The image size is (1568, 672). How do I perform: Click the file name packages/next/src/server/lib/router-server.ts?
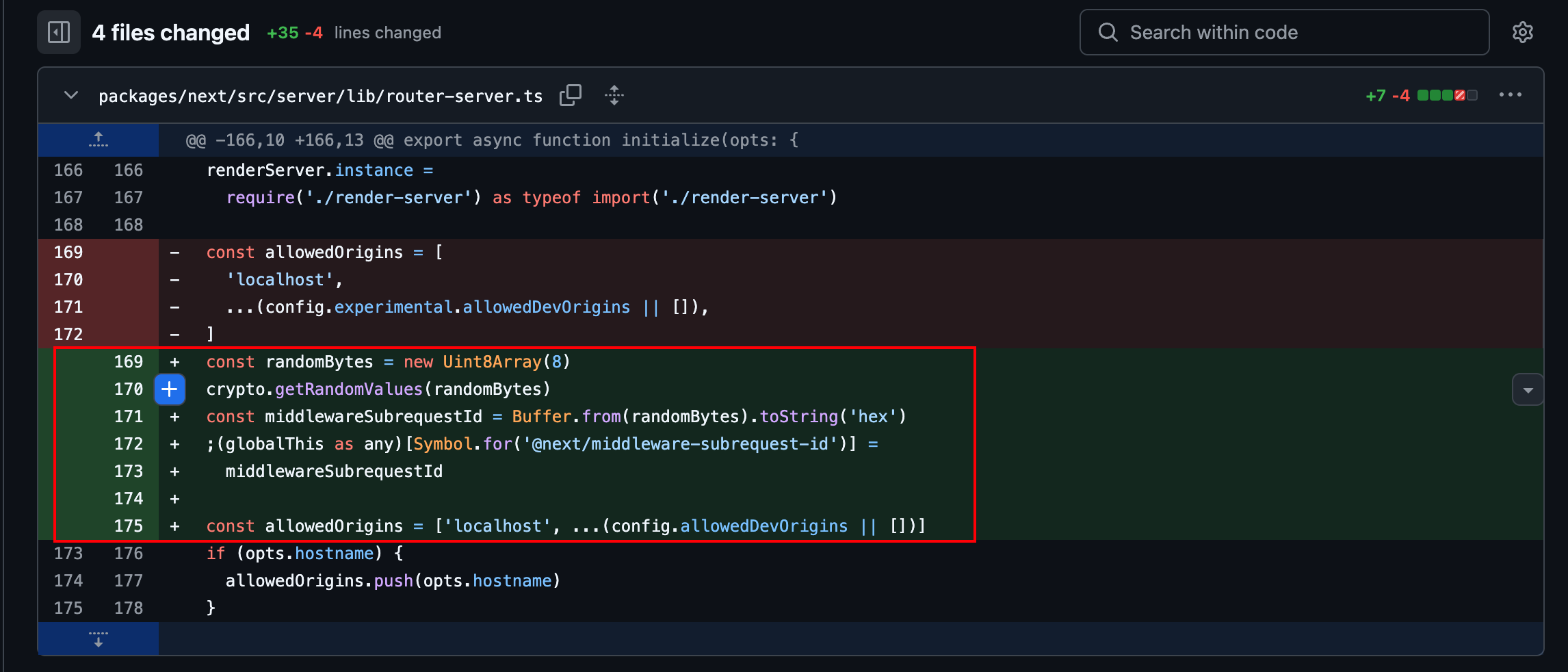[320, 96]
